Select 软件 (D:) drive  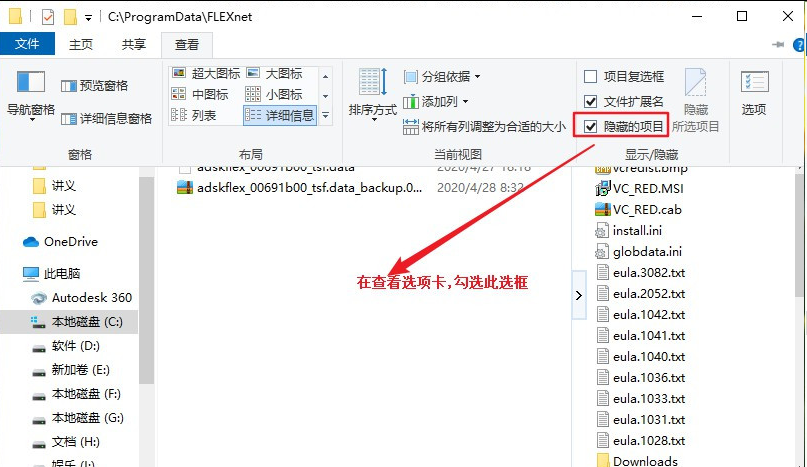(65, 346)
